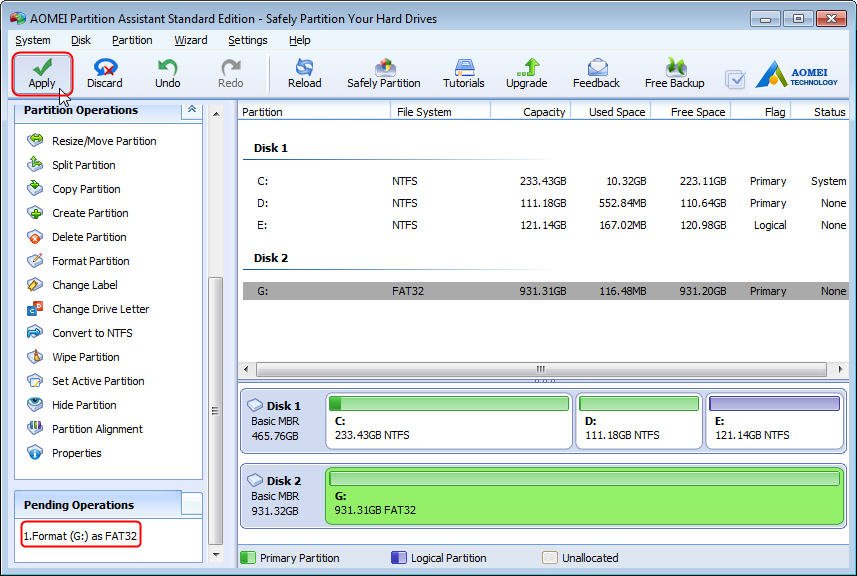857x576 pixels.
Task: Click the partition list scroll left arrow
Action: click(246, 369)
